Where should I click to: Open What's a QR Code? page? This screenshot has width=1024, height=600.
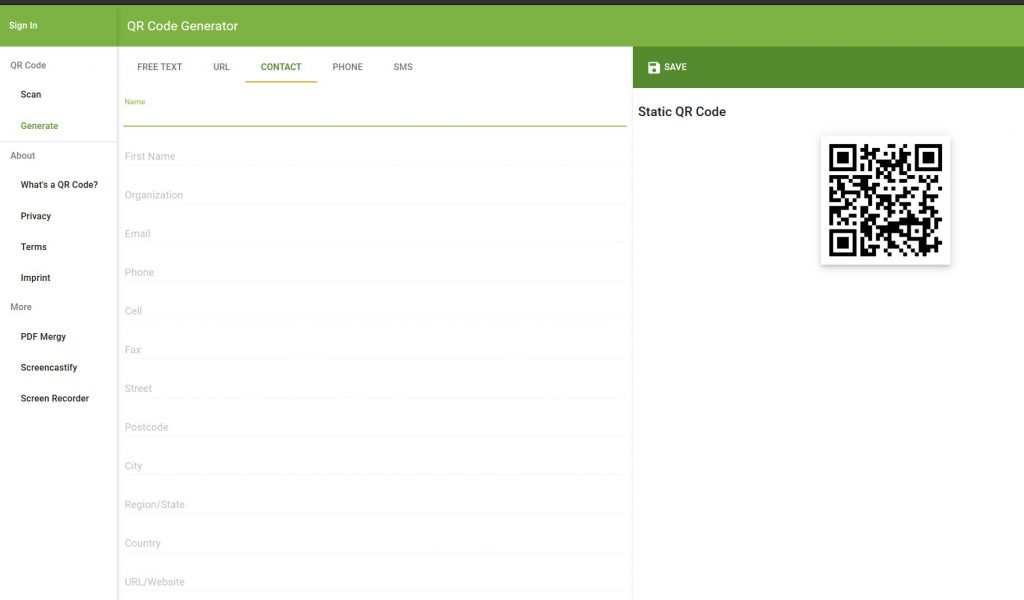click(x=59, y=185)
